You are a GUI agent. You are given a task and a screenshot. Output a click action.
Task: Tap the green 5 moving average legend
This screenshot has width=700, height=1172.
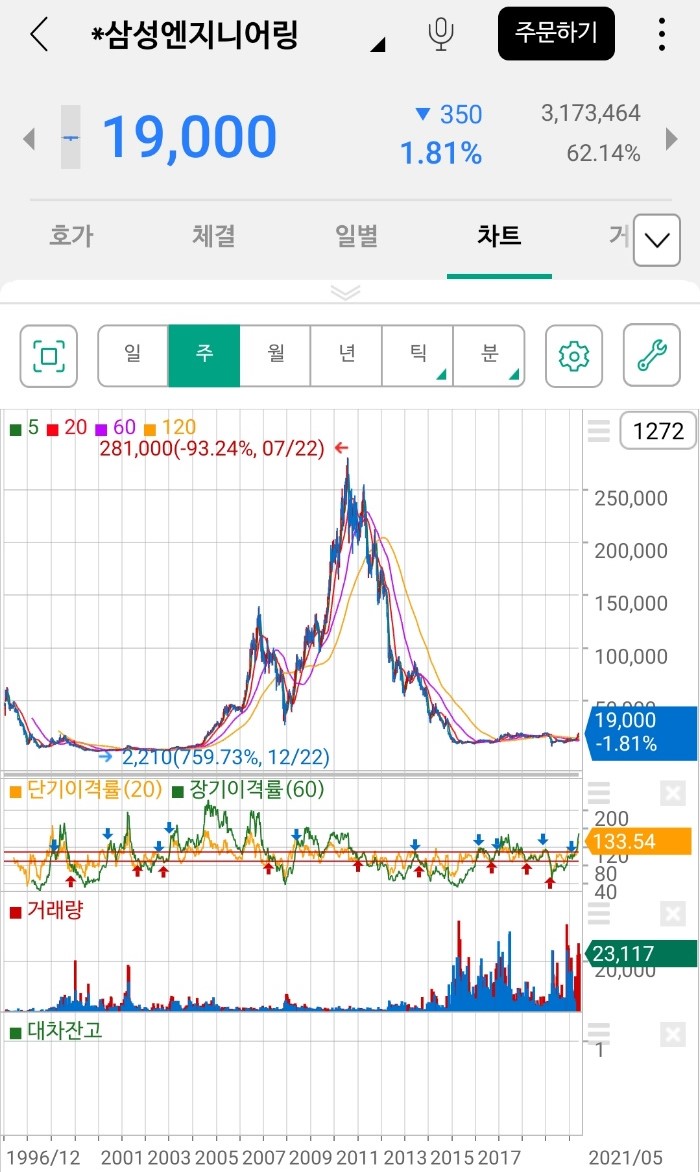(25, 428)
